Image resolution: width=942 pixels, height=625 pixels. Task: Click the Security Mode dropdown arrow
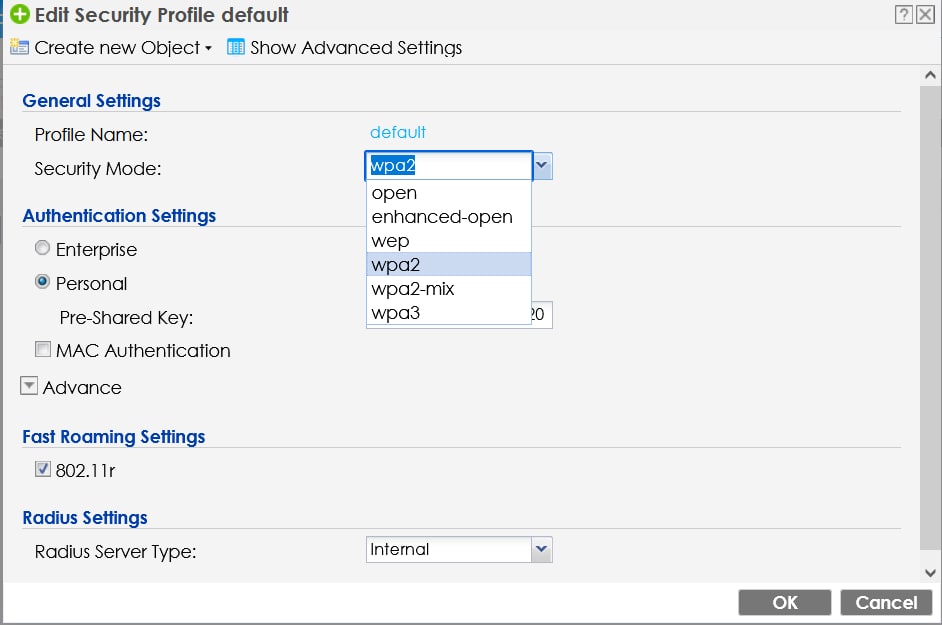(542, 166)
